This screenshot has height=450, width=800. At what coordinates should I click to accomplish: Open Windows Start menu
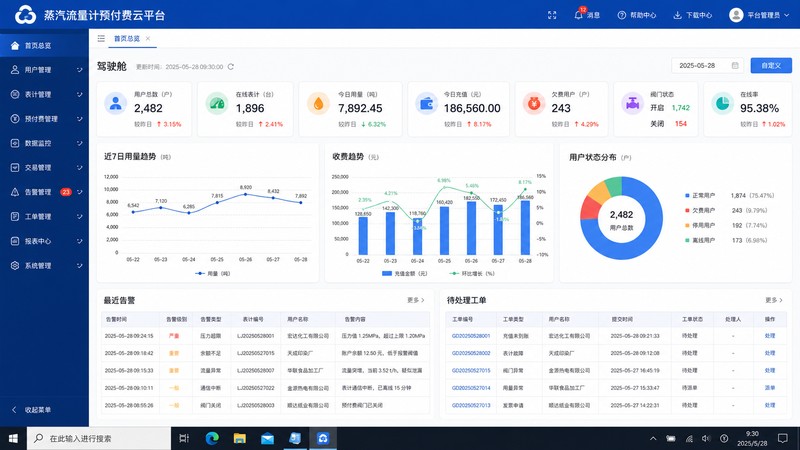(13, 438)
